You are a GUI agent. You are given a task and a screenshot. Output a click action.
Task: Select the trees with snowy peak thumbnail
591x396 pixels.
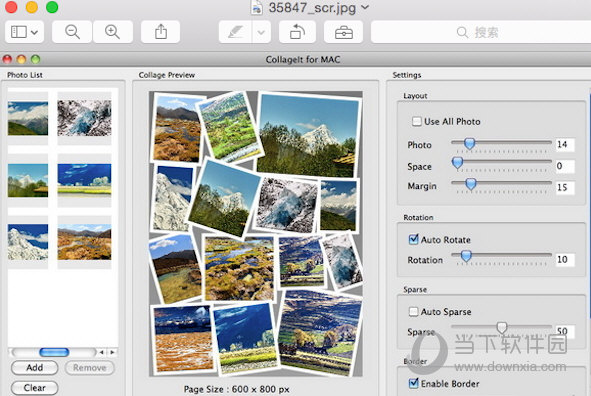[28, 180]
